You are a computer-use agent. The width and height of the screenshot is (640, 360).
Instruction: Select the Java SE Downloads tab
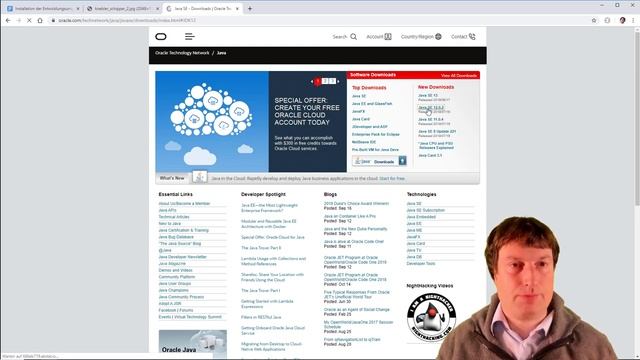pyautogui.click(x=202, y=9)
